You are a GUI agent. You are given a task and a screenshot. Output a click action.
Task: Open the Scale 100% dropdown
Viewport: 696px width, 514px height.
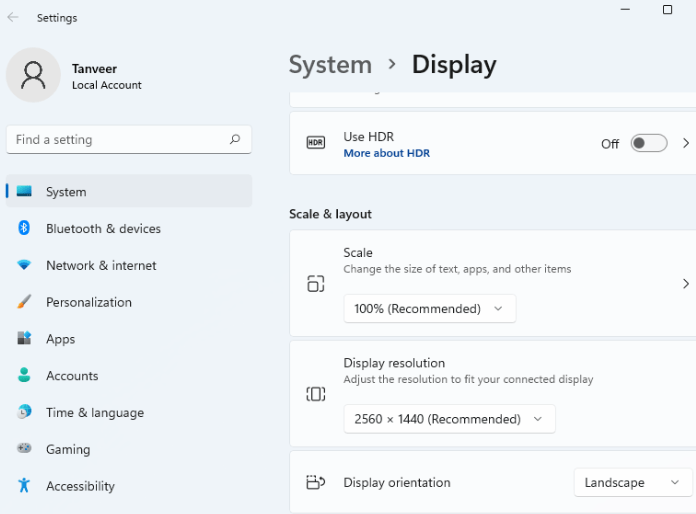(429, 309)
